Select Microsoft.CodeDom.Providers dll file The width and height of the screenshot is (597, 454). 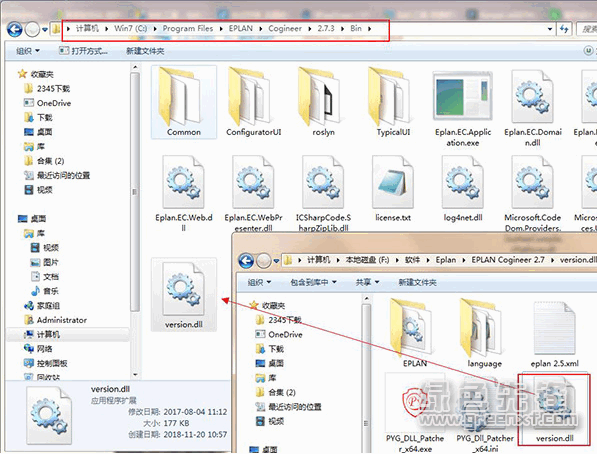point(533,193)
